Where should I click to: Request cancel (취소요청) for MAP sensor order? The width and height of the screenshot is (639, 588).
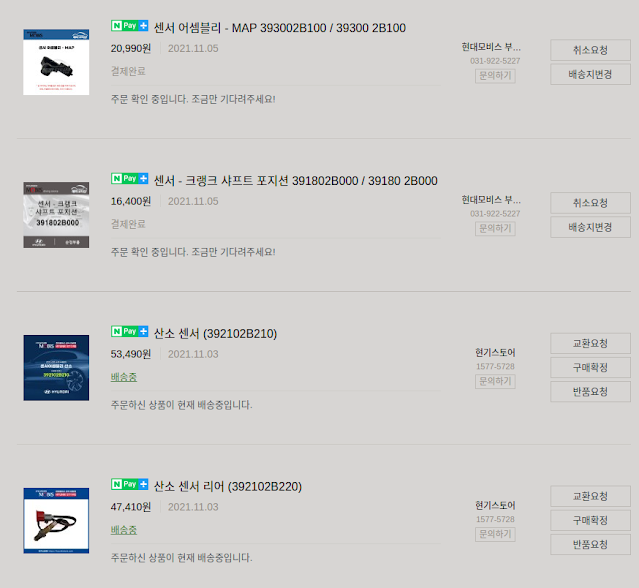tap(590, 50)
